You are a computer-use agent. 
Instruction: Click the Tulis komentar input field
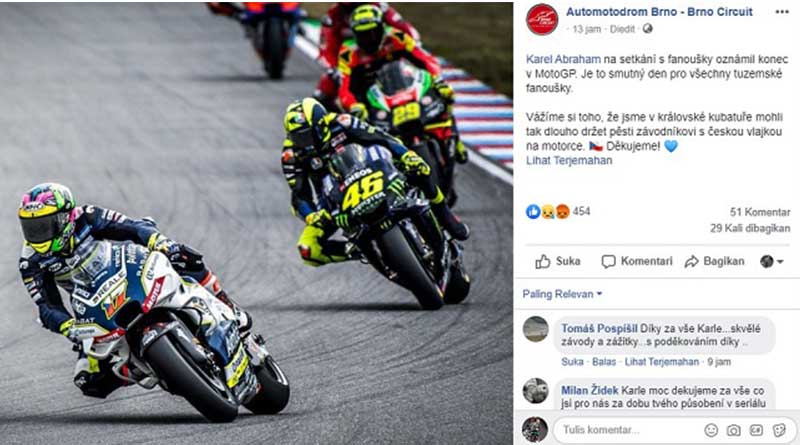coord(628,430)
